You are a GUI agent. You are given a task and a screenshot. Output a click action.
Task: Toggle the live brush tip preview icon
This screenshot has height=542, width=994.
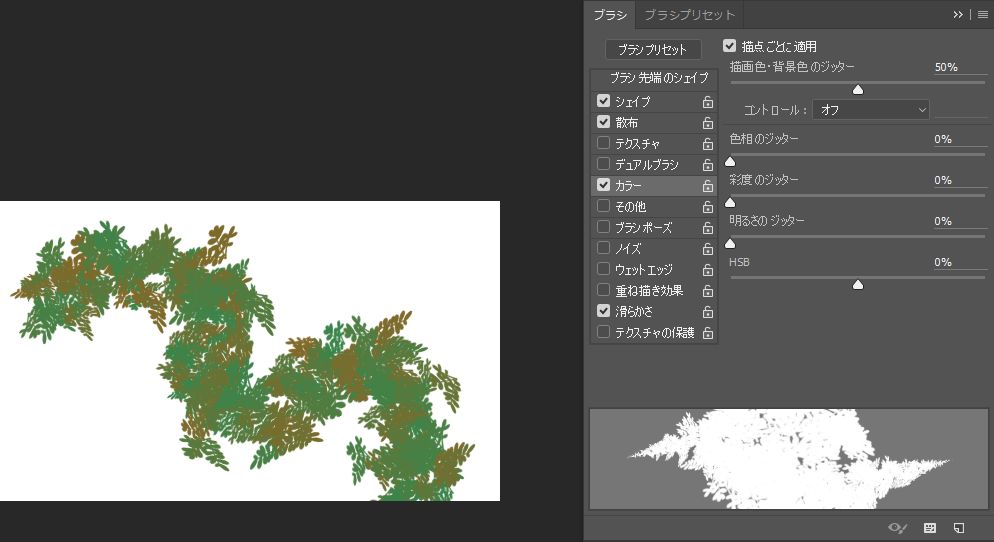point(897,527)
